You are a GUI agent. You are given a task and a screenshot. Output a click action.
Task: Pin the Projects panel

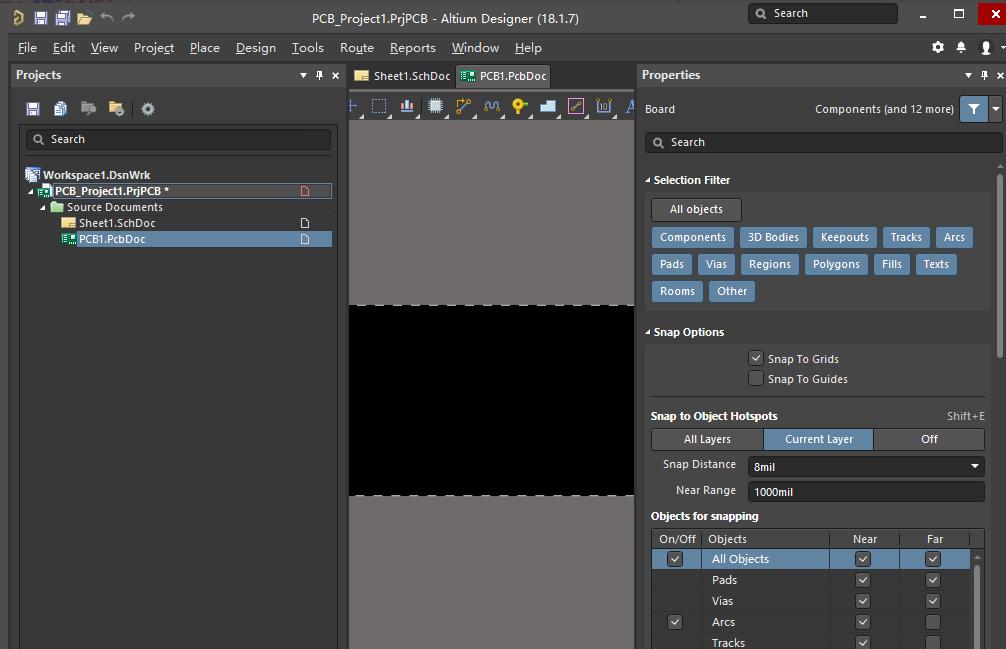tap(320, 75)
